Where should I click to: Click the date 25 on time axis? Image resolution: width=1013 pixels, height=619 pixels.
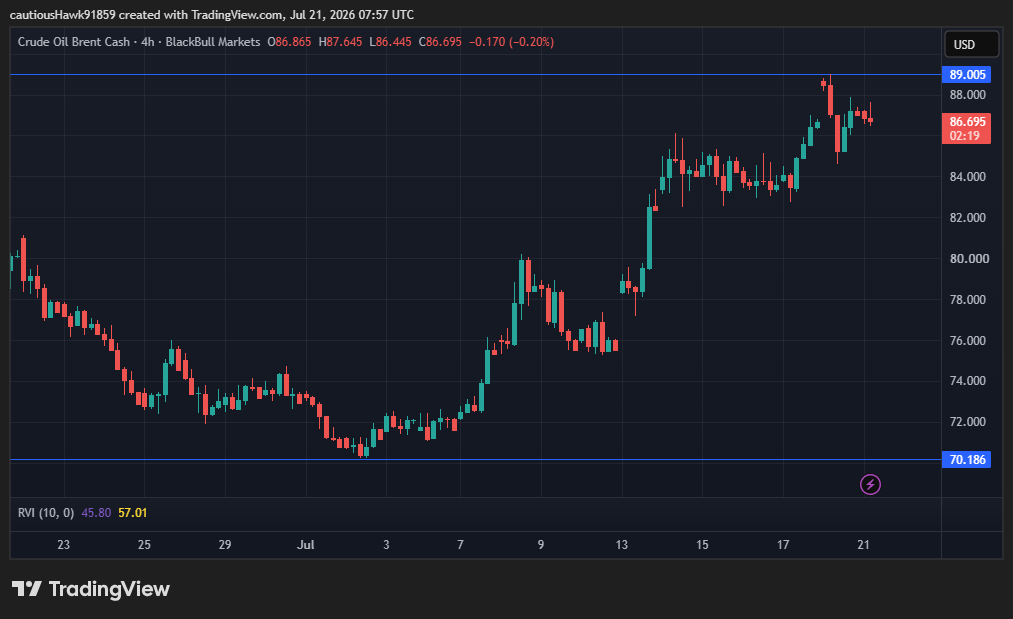pos(144,545)
